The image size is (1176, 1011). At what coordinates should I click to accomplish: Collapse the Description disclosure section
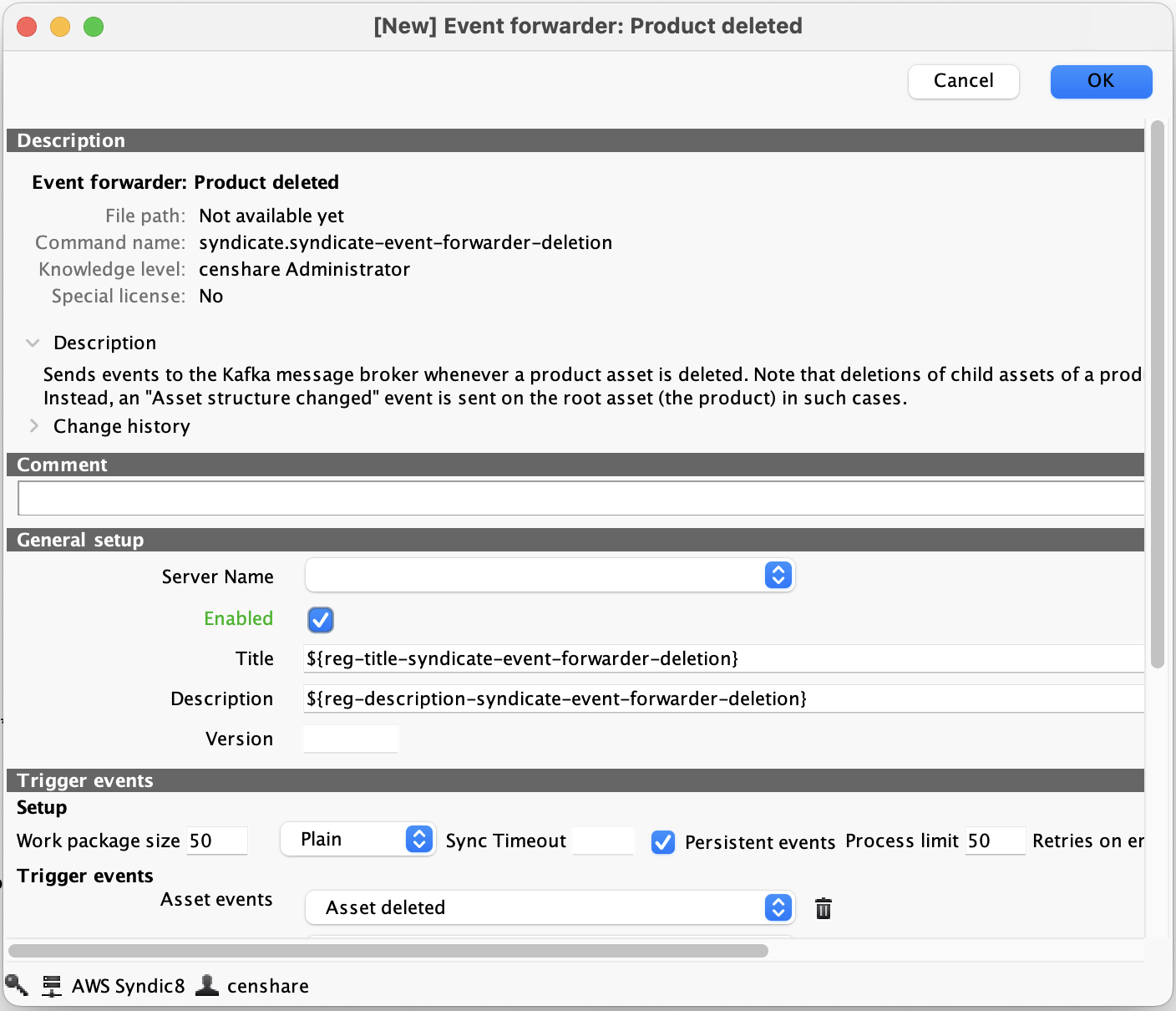(x=33, y=343)
